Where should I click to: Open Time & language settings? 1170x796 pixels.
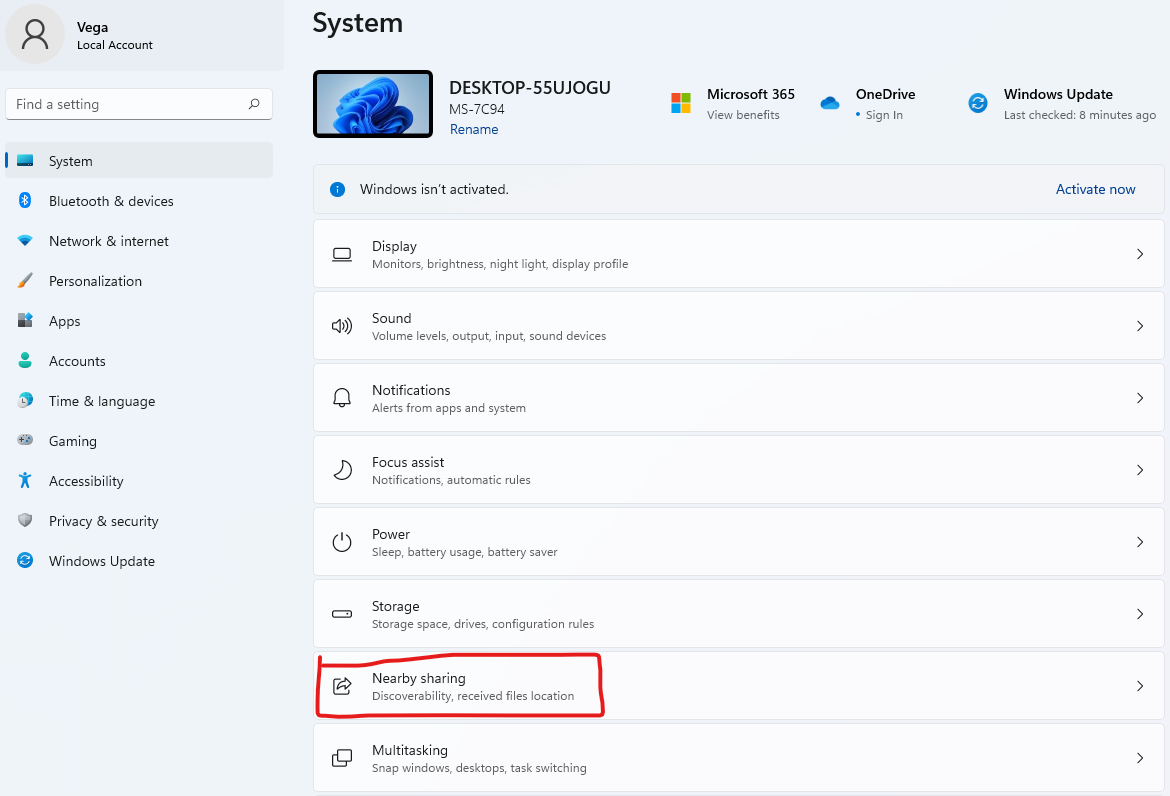[139, 401]
